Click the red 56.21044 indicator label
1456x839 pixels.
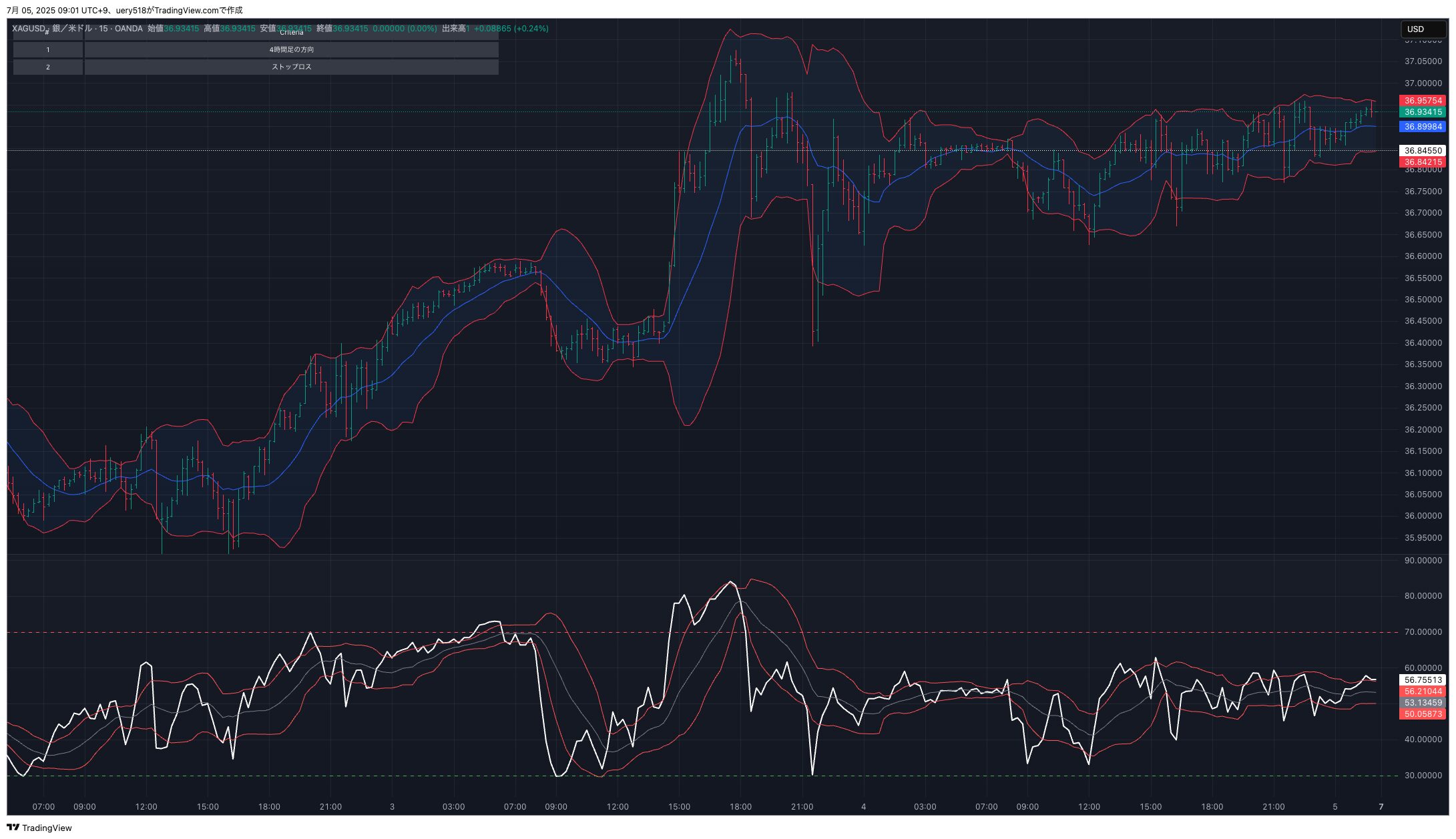(1422, 691)
